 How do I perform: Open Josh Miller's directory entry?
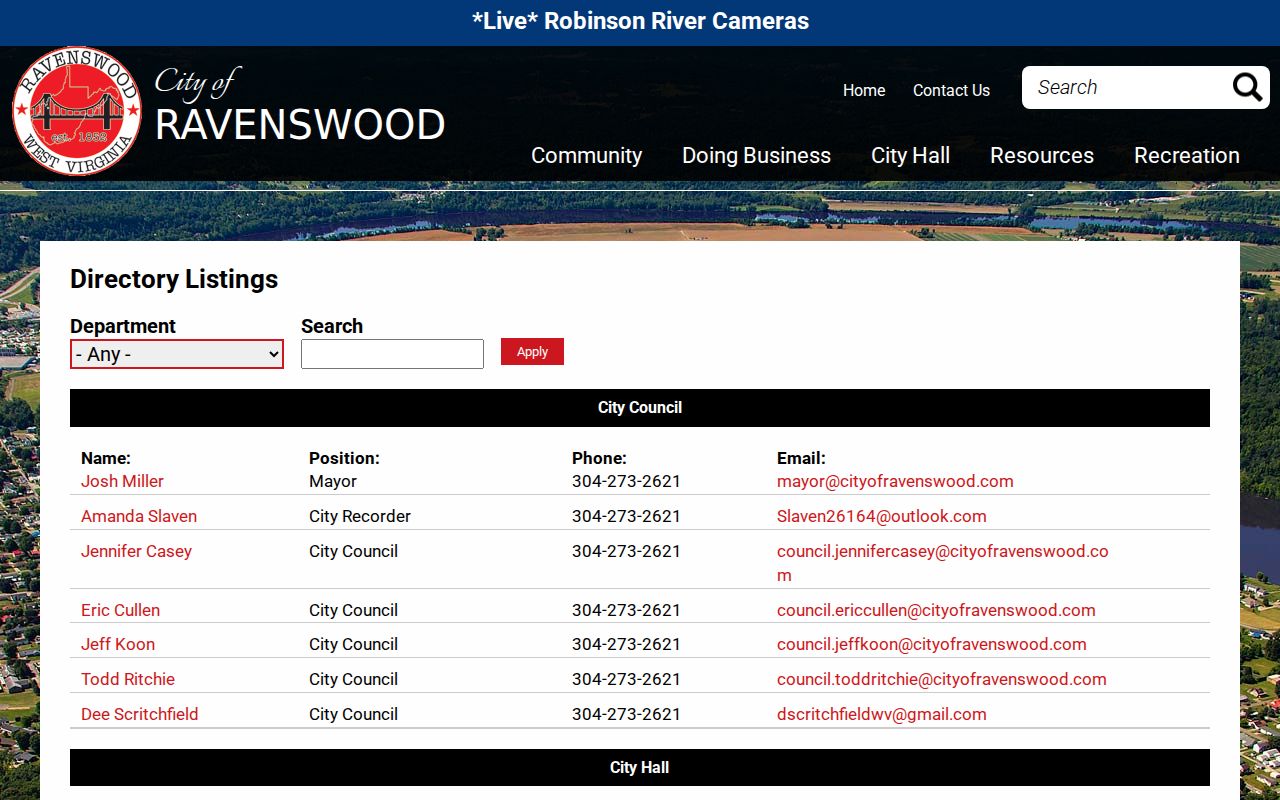pyautogui.click(x=122, y=481)
